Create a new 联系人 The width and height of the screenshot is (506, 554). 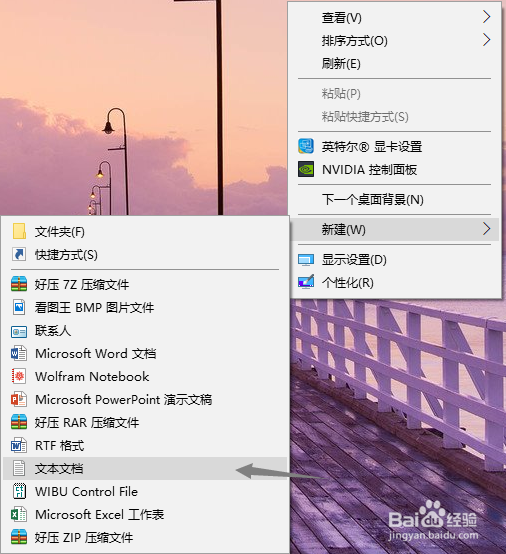click(145, 330)
